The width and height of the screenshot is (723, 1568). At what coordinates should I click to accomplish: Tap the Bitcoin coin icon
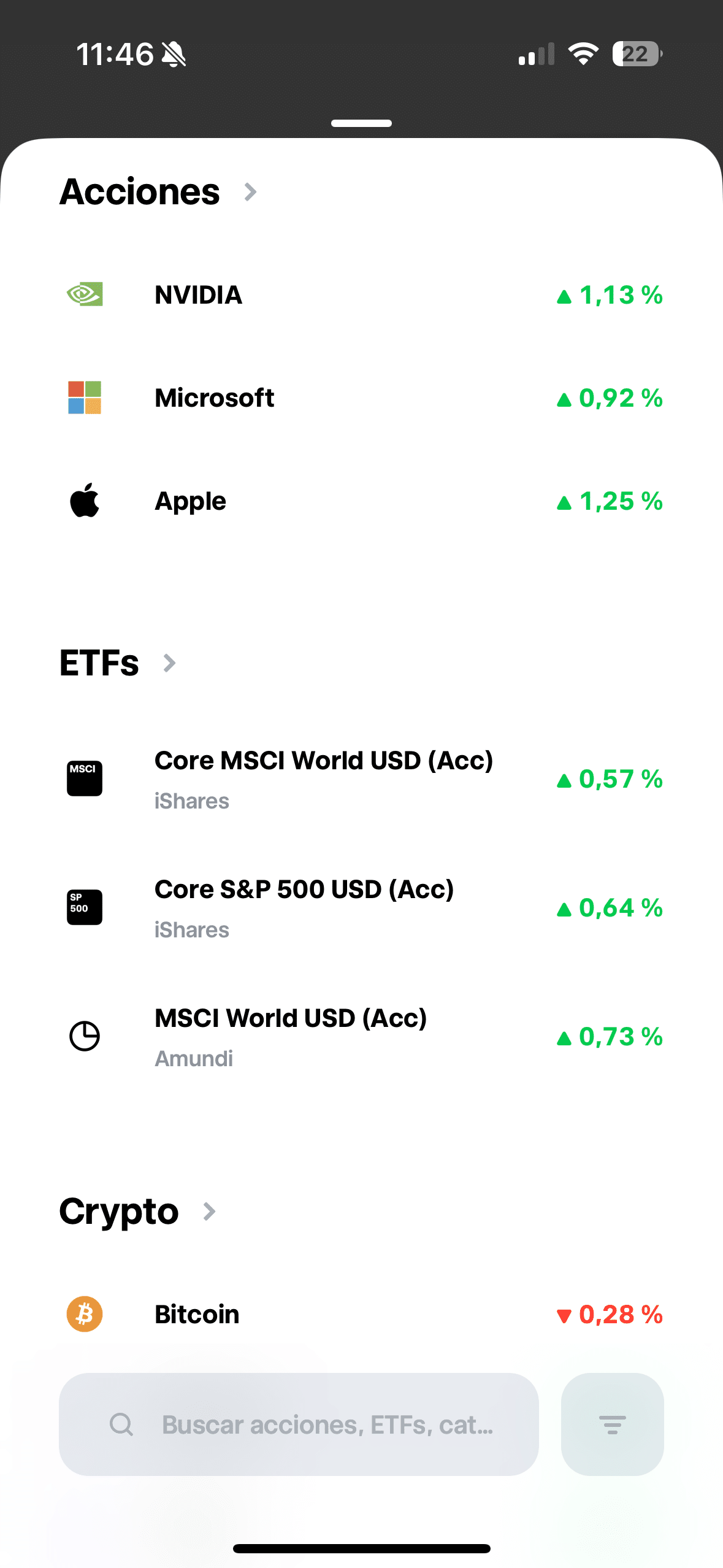[85, 1314]
